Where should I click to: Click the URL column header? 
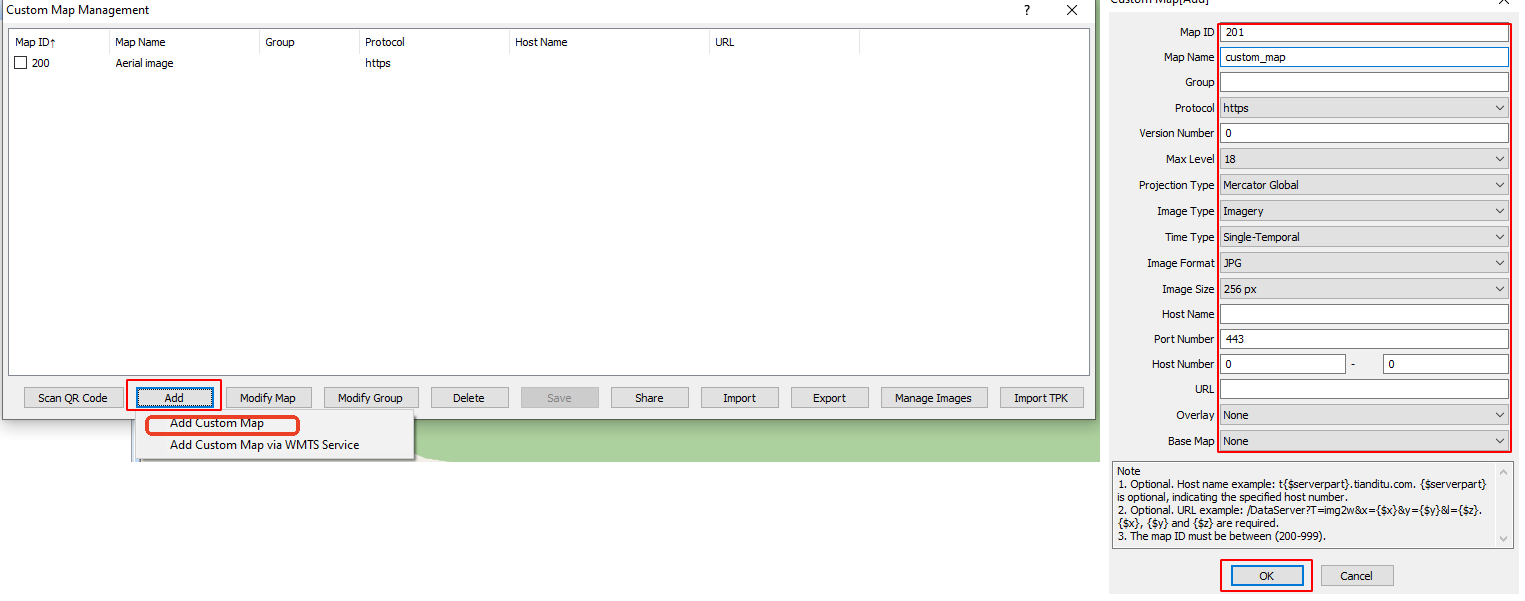tap(784, 42)
